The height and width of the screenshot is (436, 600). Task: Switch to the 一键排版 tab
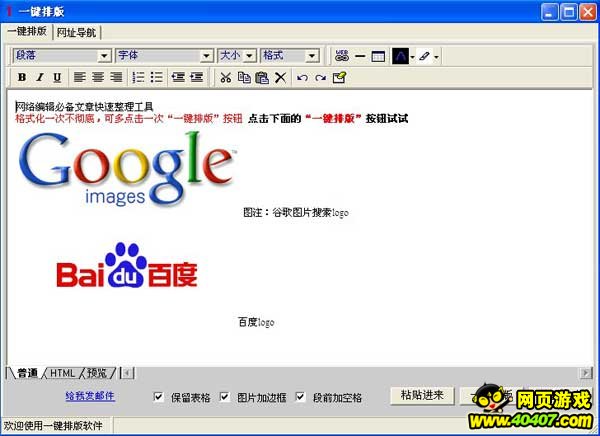tap(27, 31)
